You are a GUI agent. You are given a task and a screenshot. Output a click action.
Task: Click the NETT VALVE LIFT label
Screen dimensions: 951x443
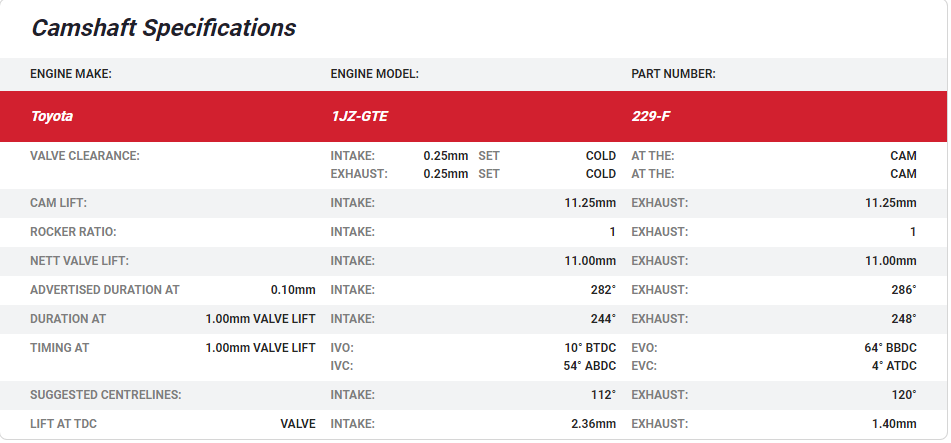(x=80, y=261)
